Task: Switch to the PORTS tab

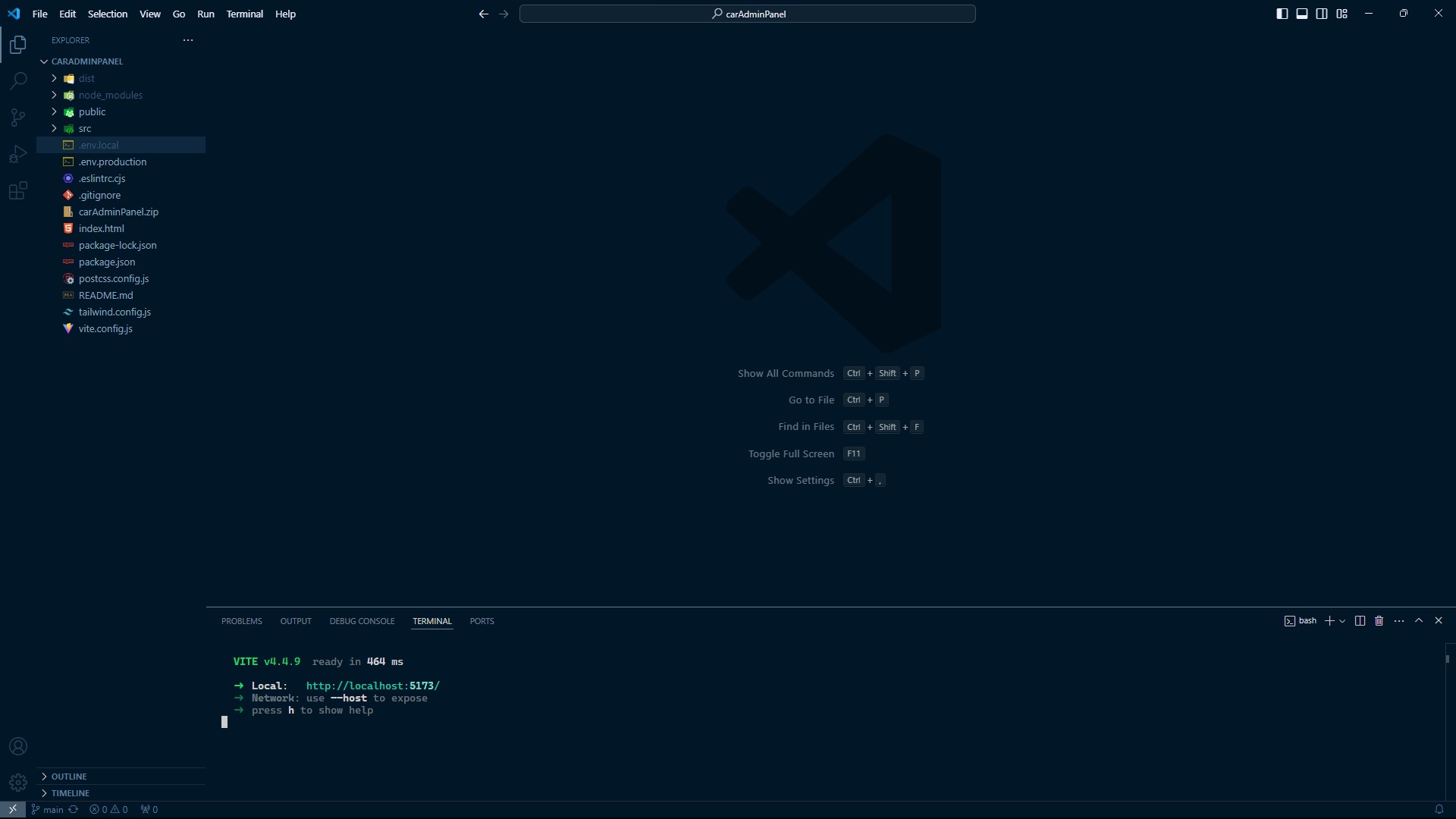Action: coord(482,621)
